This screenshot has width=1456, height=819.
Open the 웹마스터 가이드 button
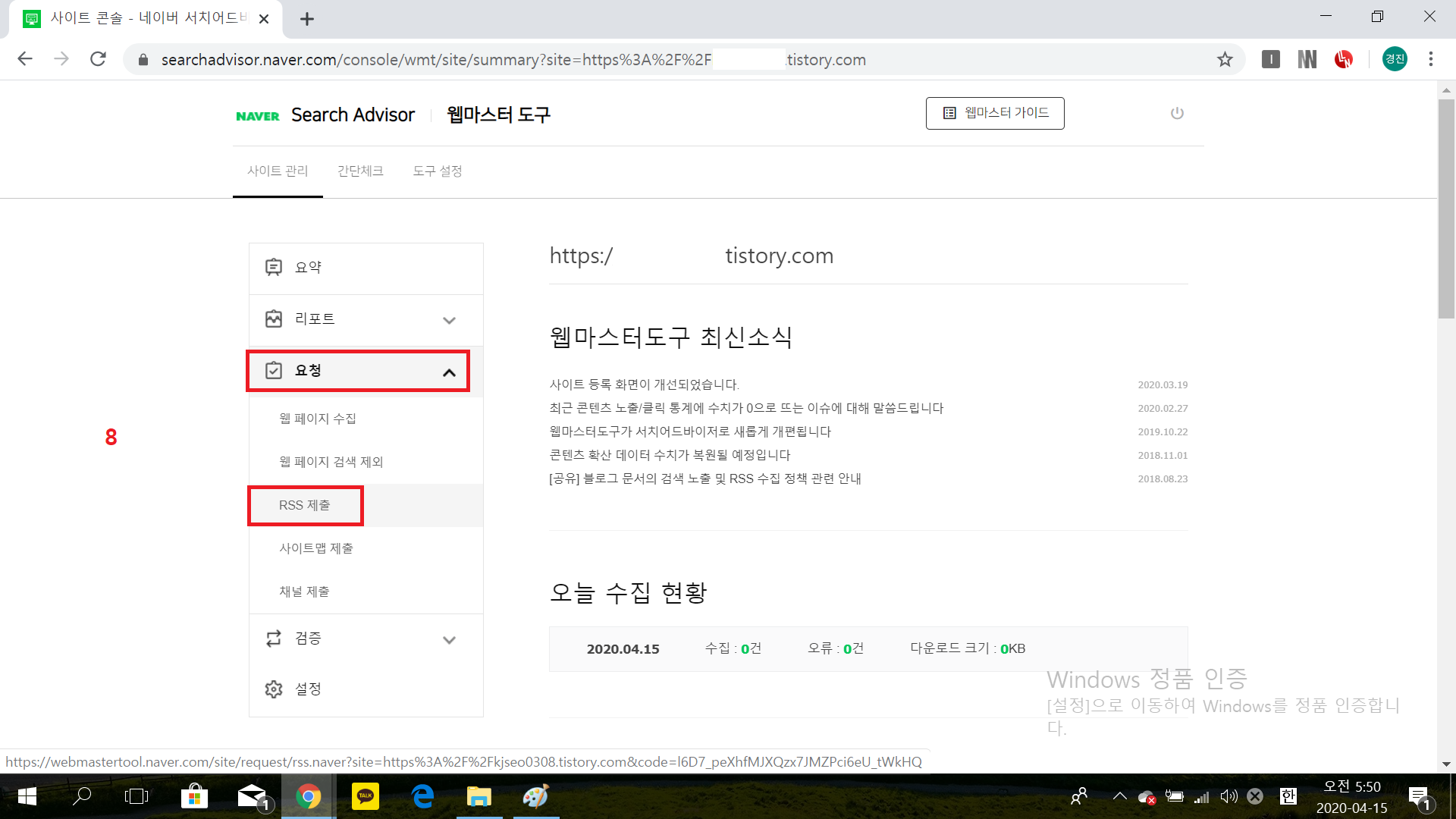pyautogui.click(x=995, y=113)
